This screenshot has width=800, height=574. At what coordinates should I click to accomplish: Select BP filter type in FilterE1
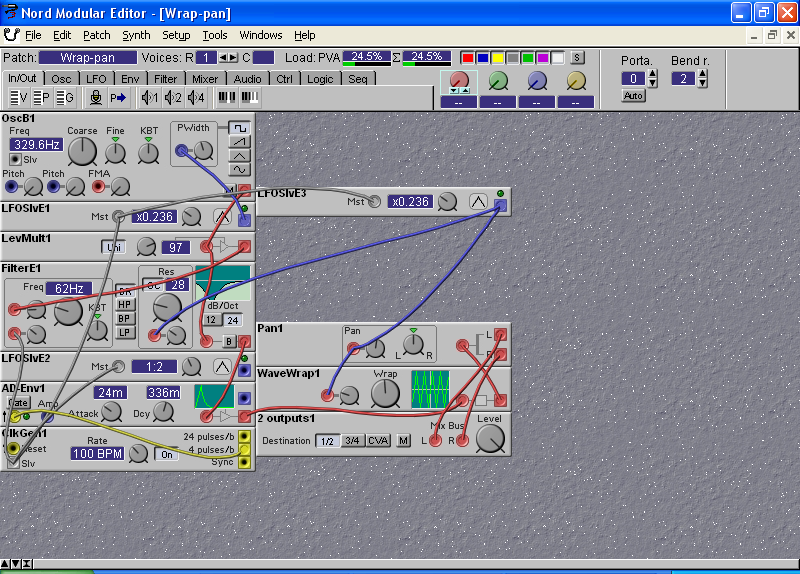124,318
